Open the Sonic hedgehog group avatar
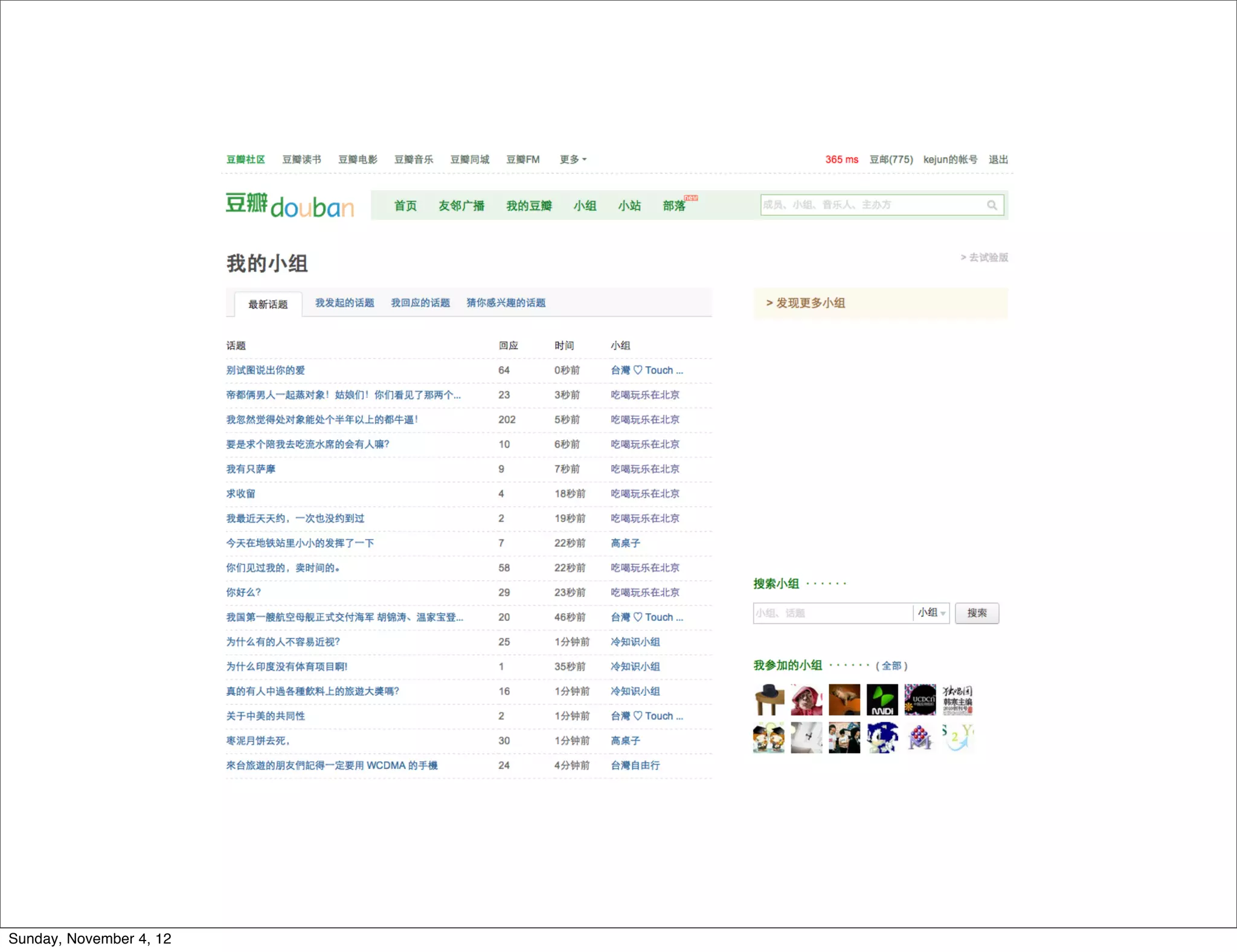Viewport: 1237px width, 952px height. 882,738
